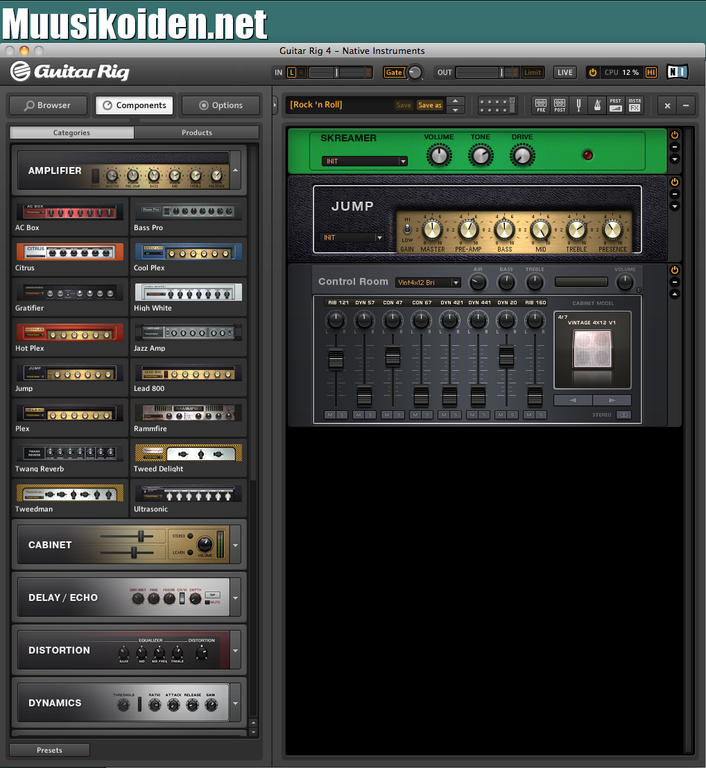Click the Save as button

(x=430, y=105)
